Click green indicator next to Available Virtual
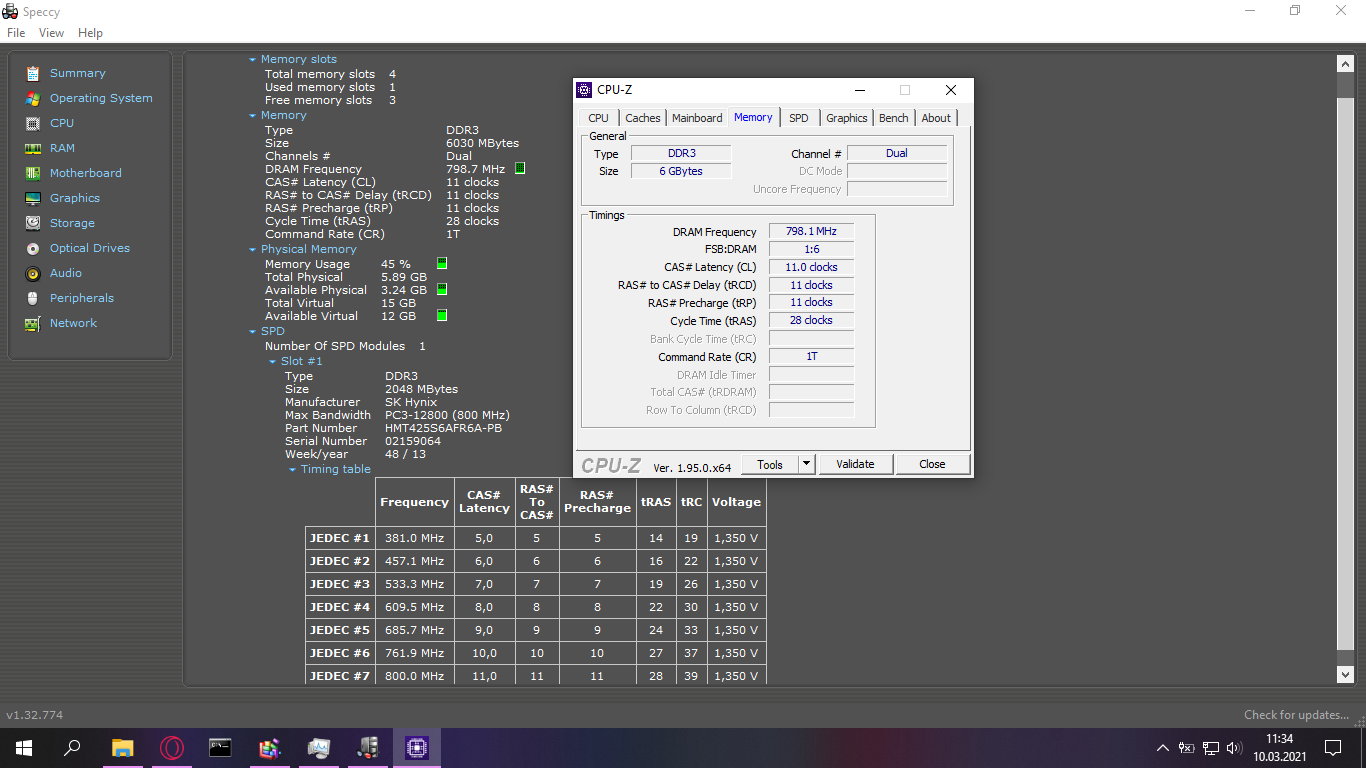This screenshot has height=768, width=1366. point(442,315)
